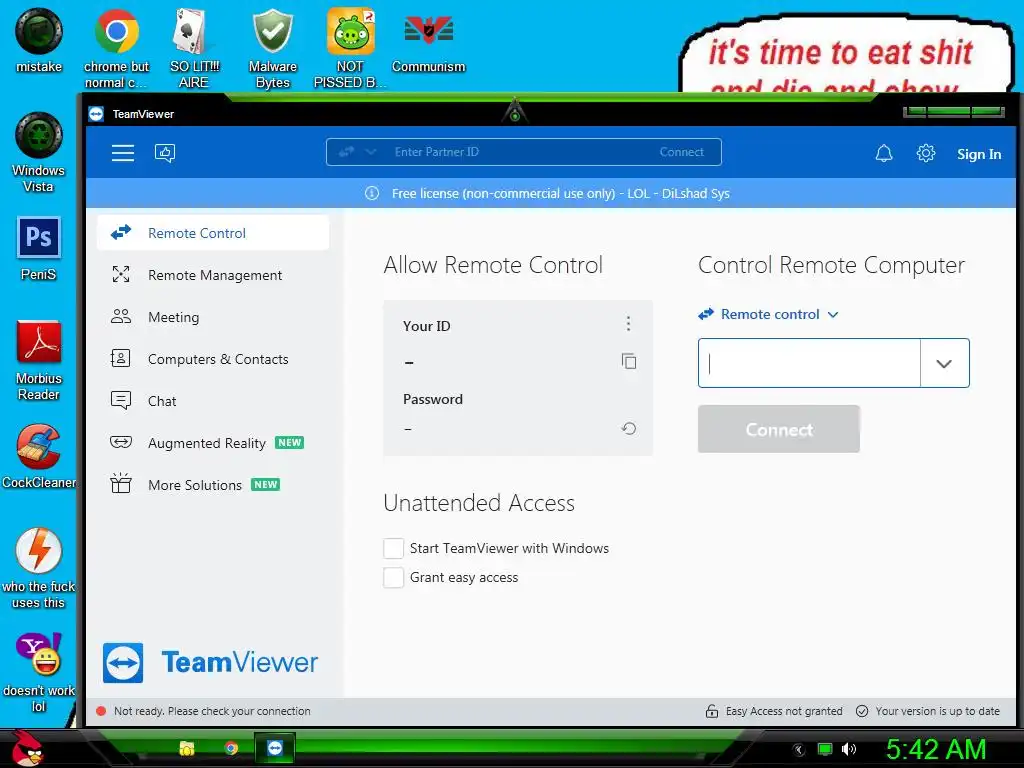The width and height of the screenshot is (1024, 768).
Task: Click the network monitor tray icon
Action: point(825,749)
